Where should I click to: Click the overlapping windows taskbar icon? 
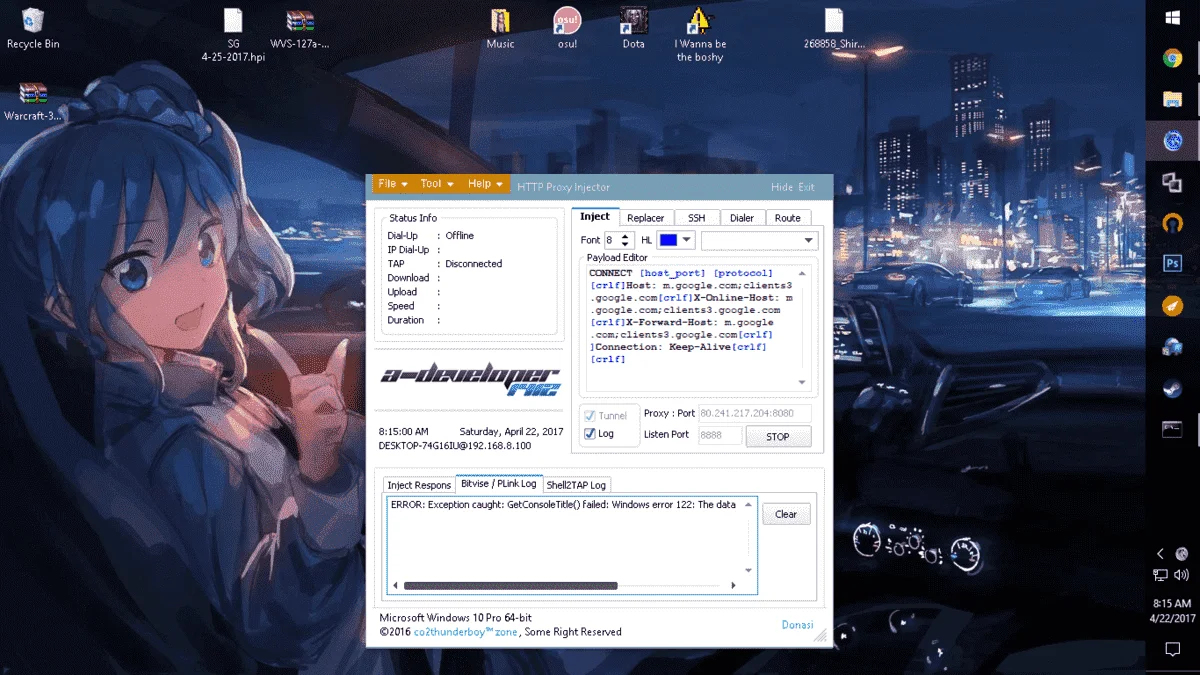[x=1173, y=182]
